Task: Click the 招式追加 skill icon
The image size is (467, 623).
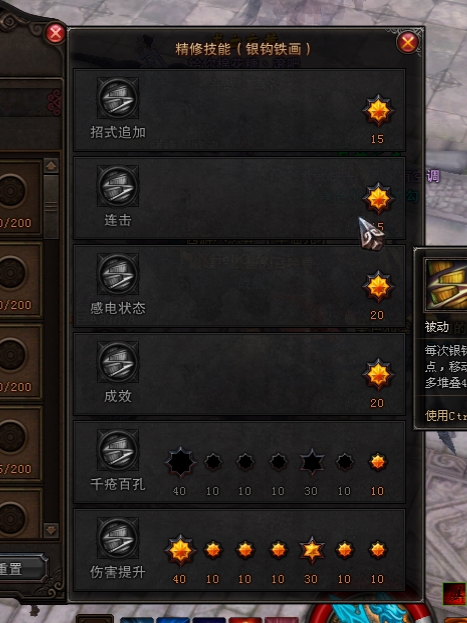Action: click(118, 98)
